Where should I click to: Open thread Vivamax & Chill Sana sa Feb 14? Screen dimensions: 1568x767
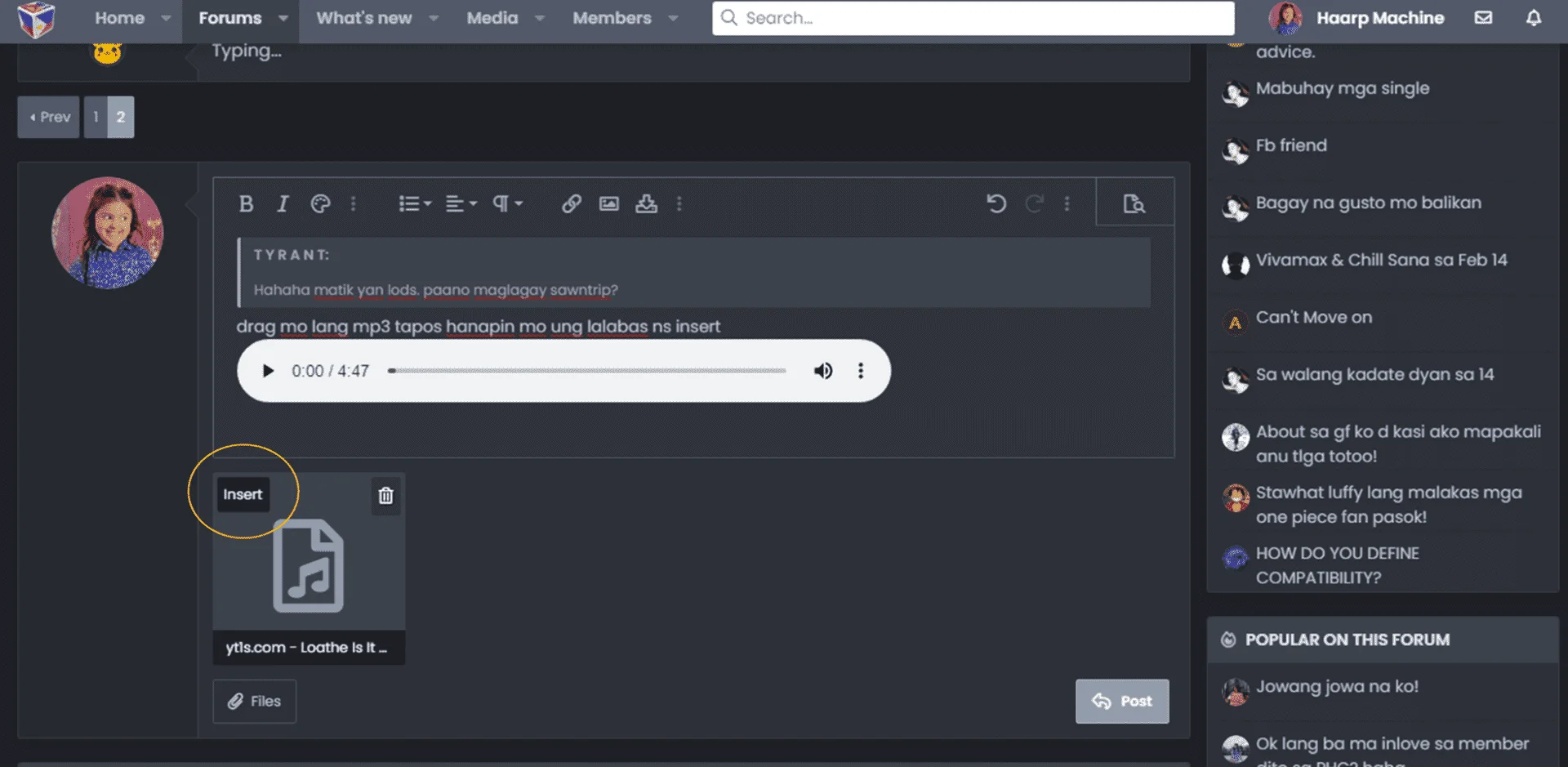point(1382,260)
